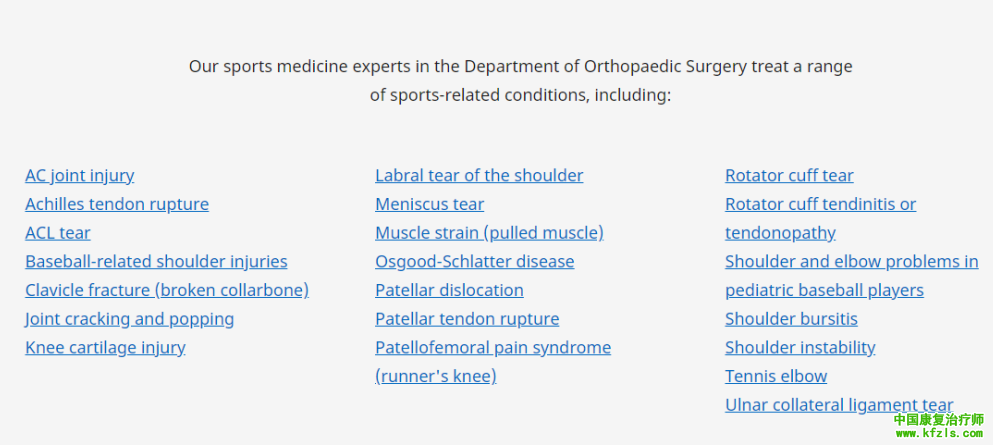The image size is (993, 445).
Task: Open the Knee cartilage injury link
Action: [x=105, y=347]
